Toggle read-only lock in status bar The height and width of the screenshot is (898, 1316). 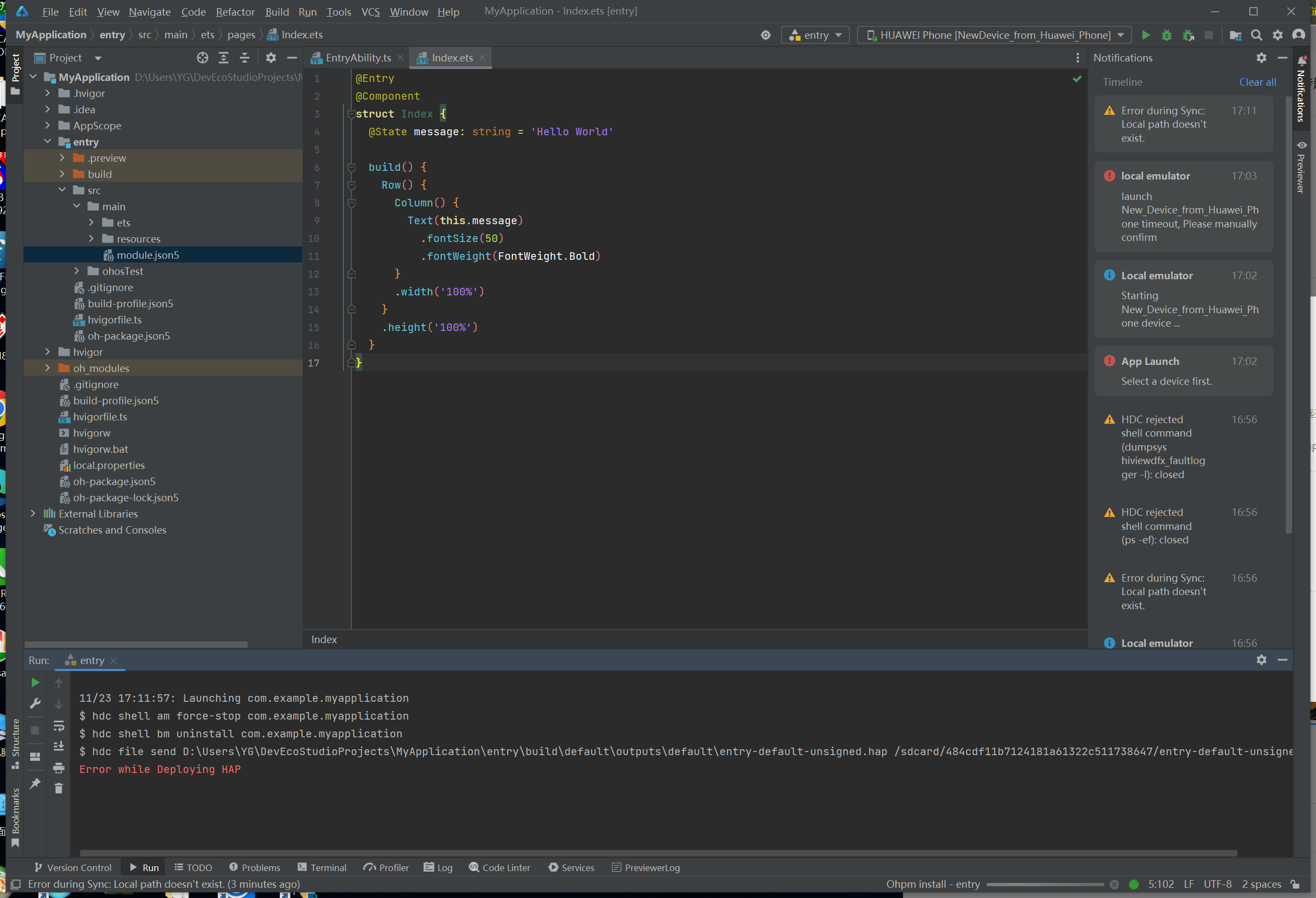(1295, 885)
